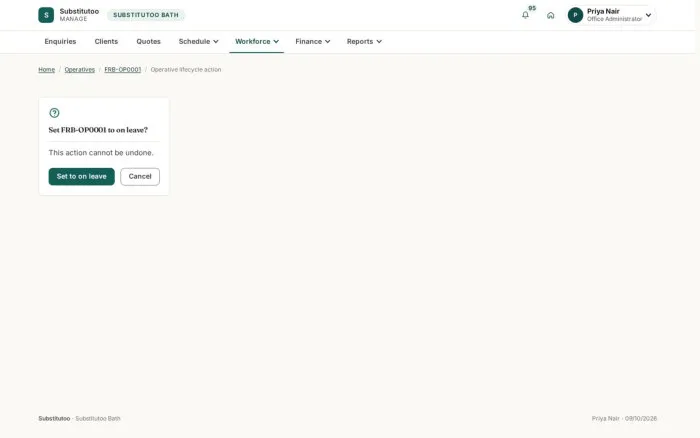The height and width of the screenshot is (438, 700).
Task: Click the home icon in header
Action: click(x=550, y=15)
